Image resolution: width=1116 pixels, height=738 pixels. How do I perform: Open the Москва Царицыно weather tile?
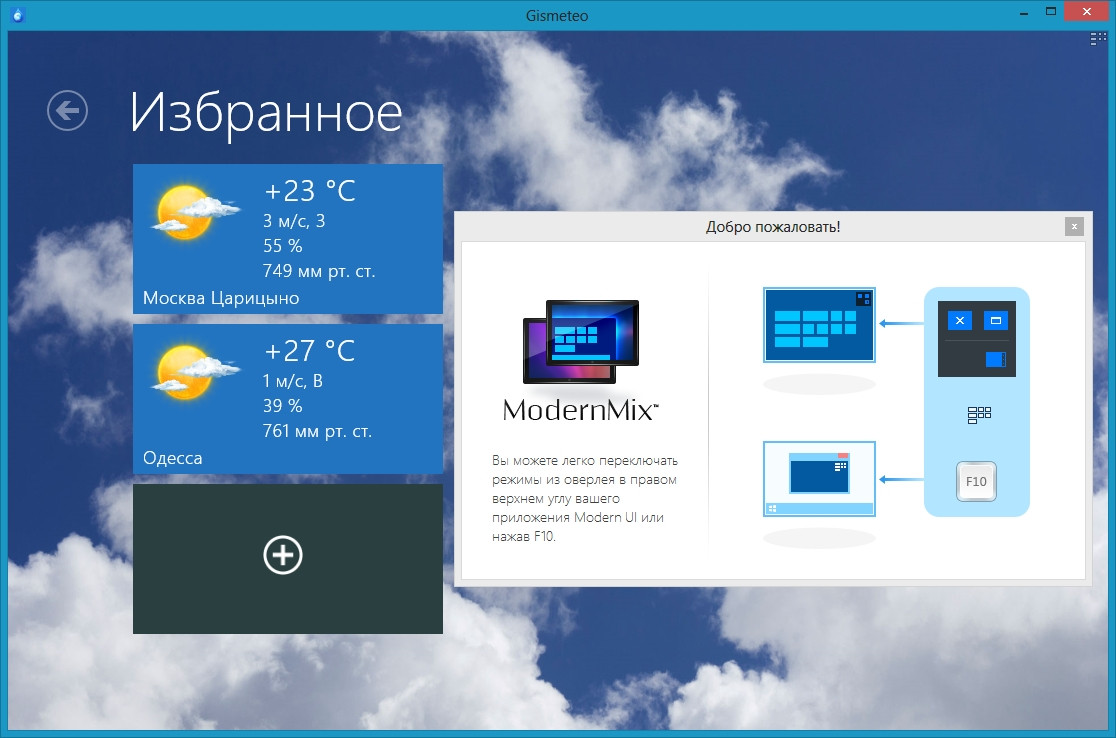click(288, 239)
